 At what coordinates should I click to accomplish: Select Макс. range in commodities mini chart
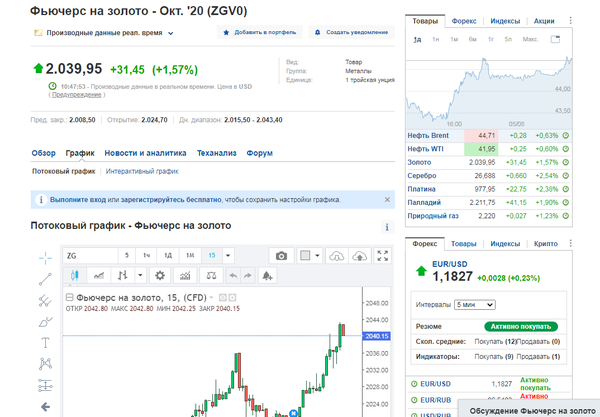coord(530,39)
